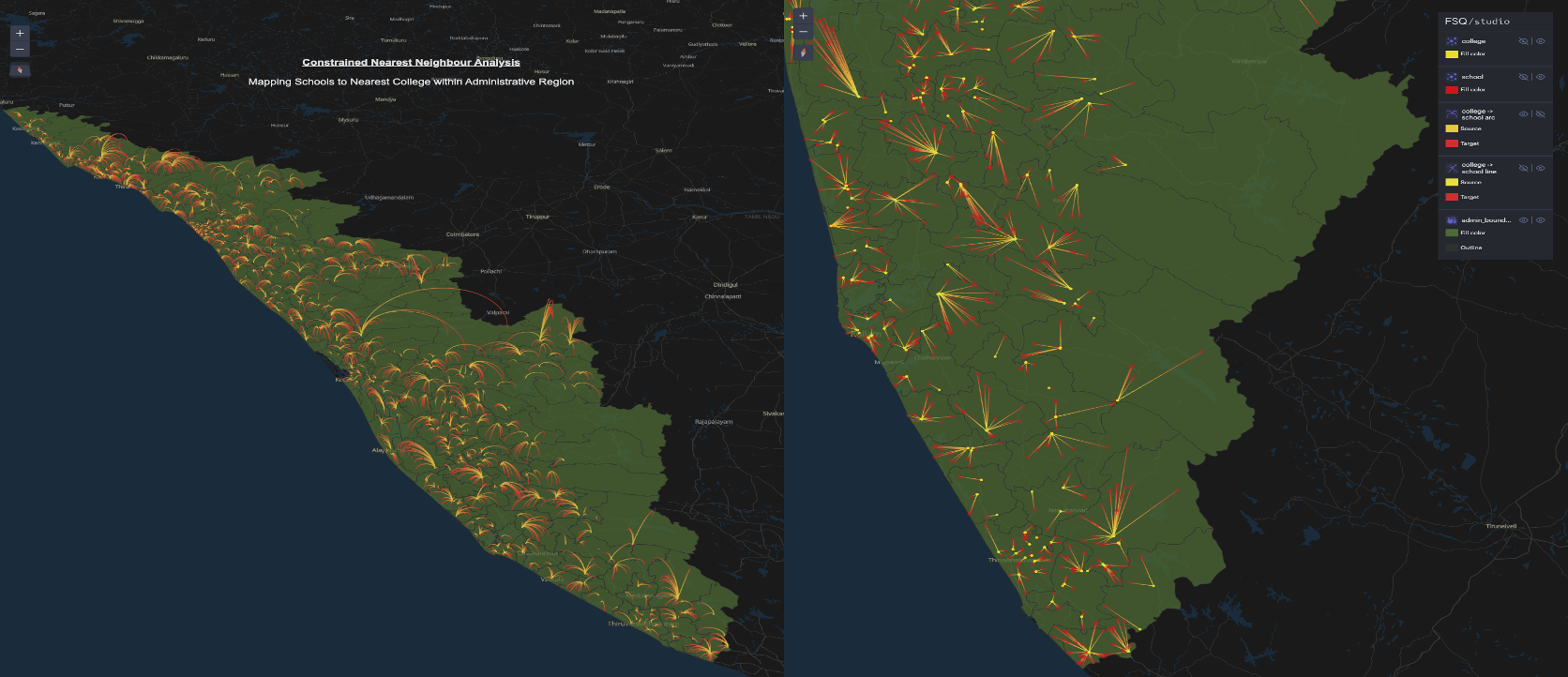Toggle college layer right-map visibility eye
Viewport: 1568px width, 677px height.
(x=1540, y=41)
